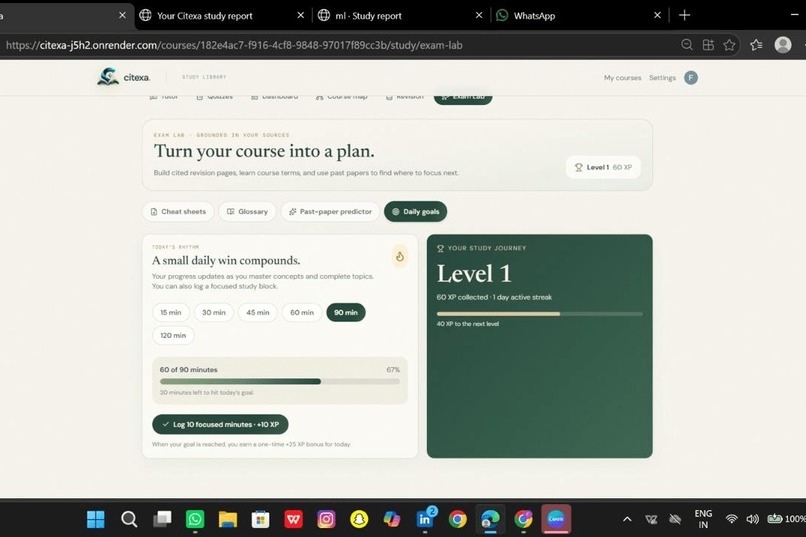The height and width of the screenshot is (537, 806).
Task: Open the favorites list icon
Action: (756, 45)
